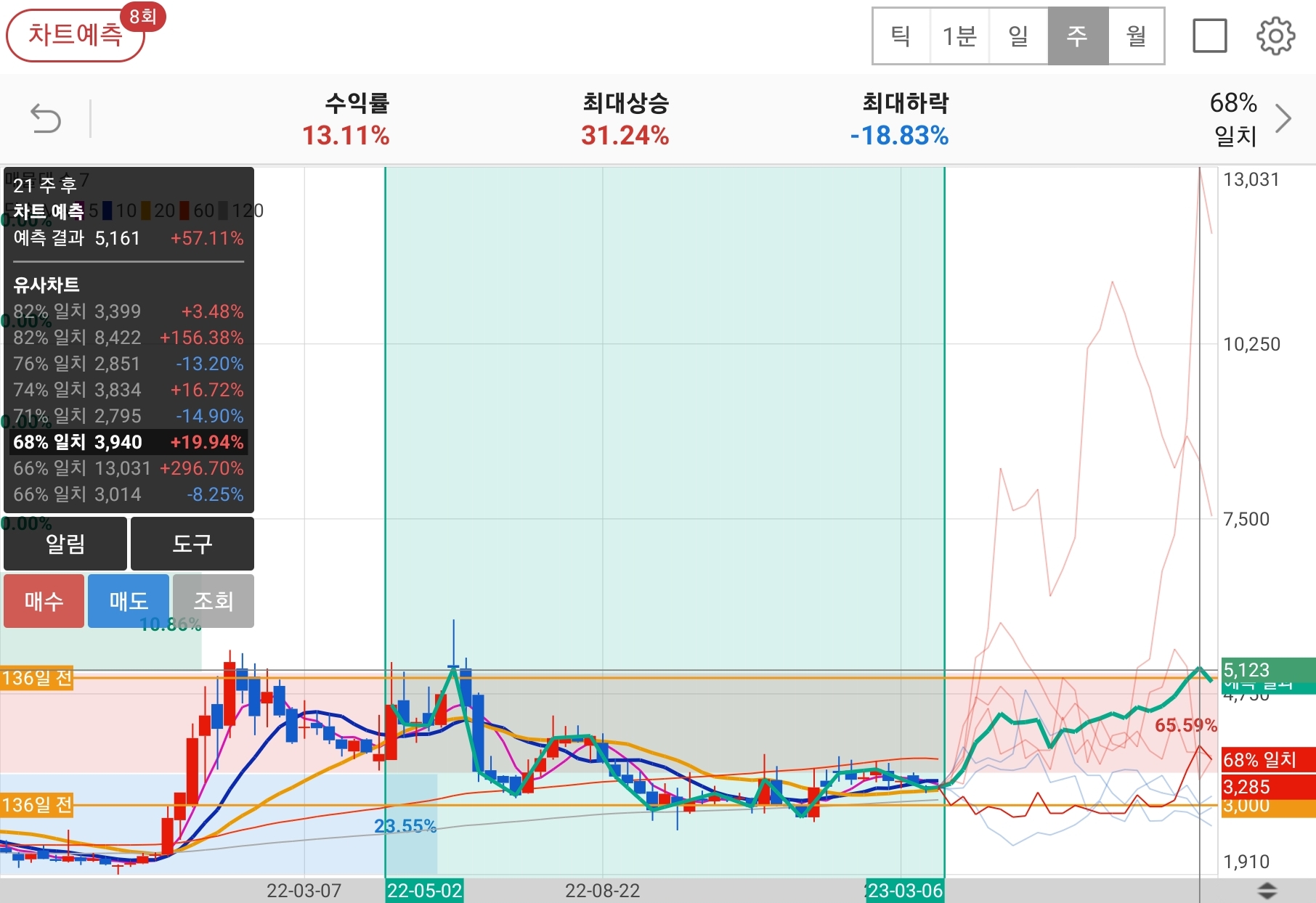Image resolution: width=1316 pixels, height=903 pixels.
Task: Select similar chart 71% 일치 2,795
Action: [129, 416]
